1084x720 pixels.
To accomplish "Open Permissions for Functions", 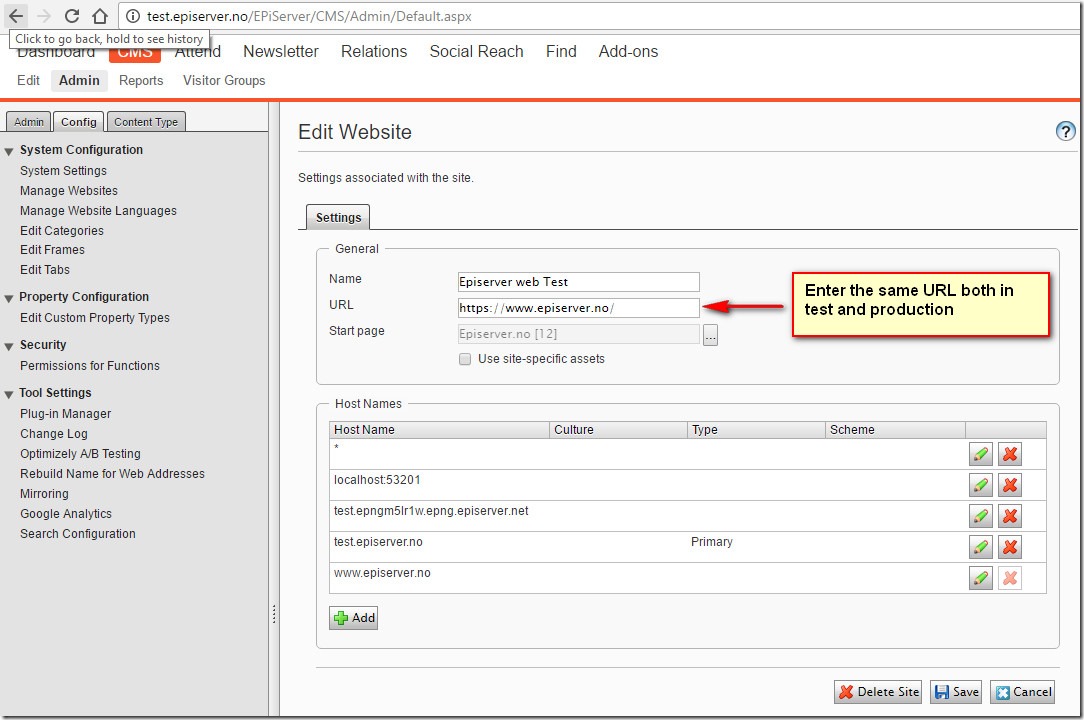I will coord(90,365).
